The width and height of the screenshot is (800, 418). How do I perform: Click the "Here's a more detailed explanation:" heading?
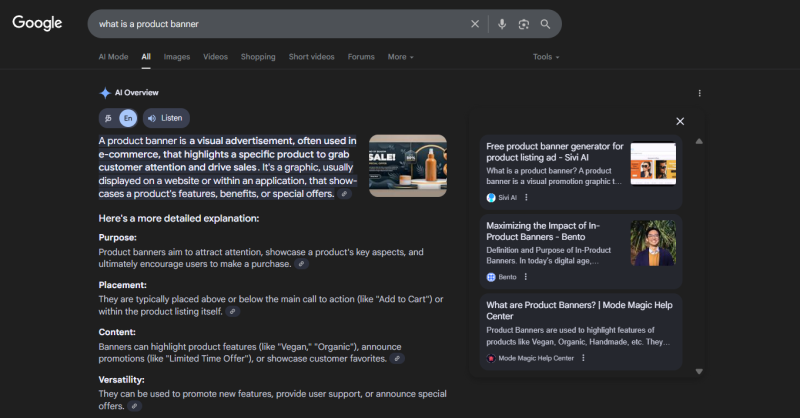[179, 218]
